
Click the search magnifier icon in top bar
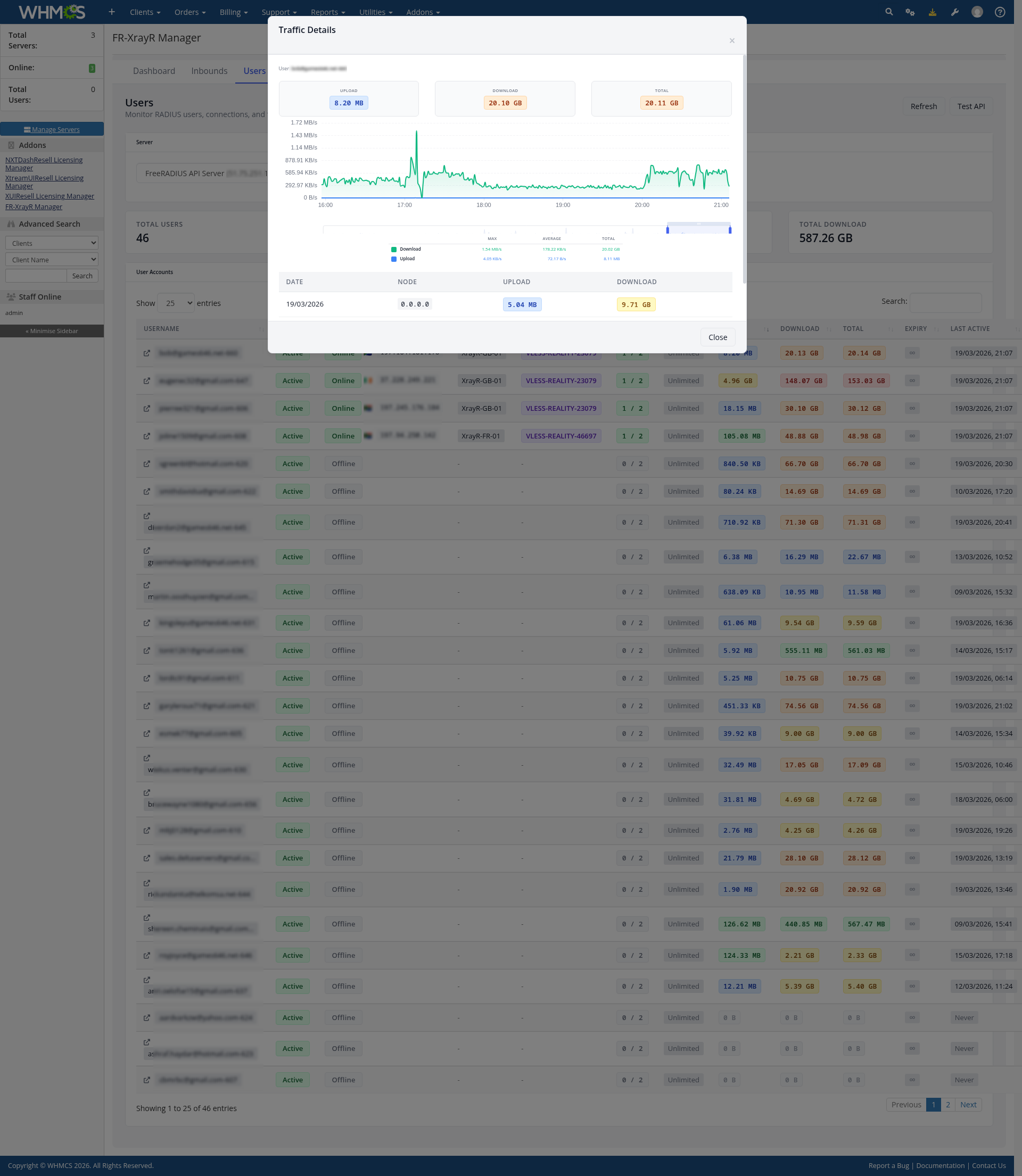click(888, 12)
